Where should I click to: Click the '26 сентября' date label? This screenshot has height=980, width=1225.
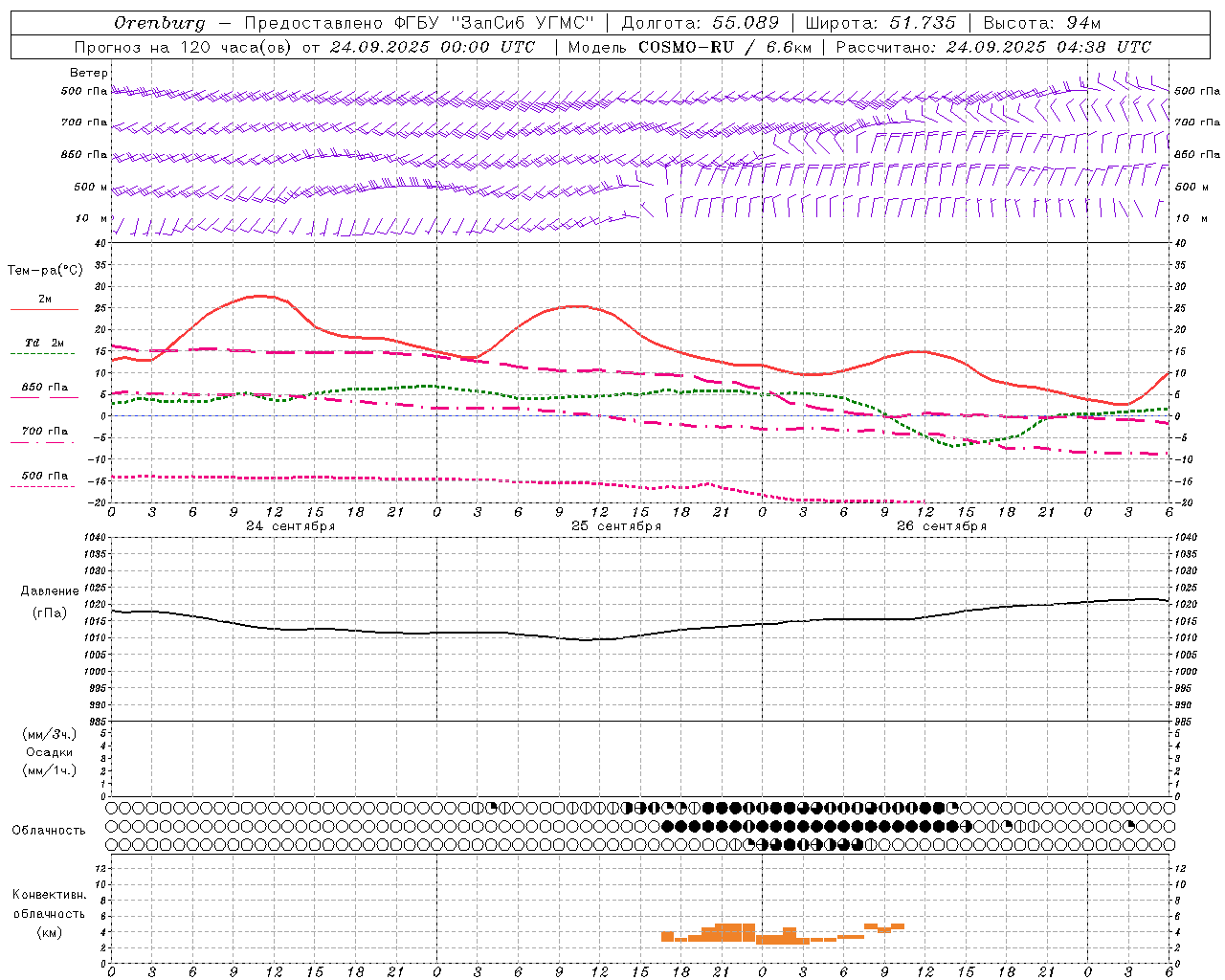pos(942,526)
